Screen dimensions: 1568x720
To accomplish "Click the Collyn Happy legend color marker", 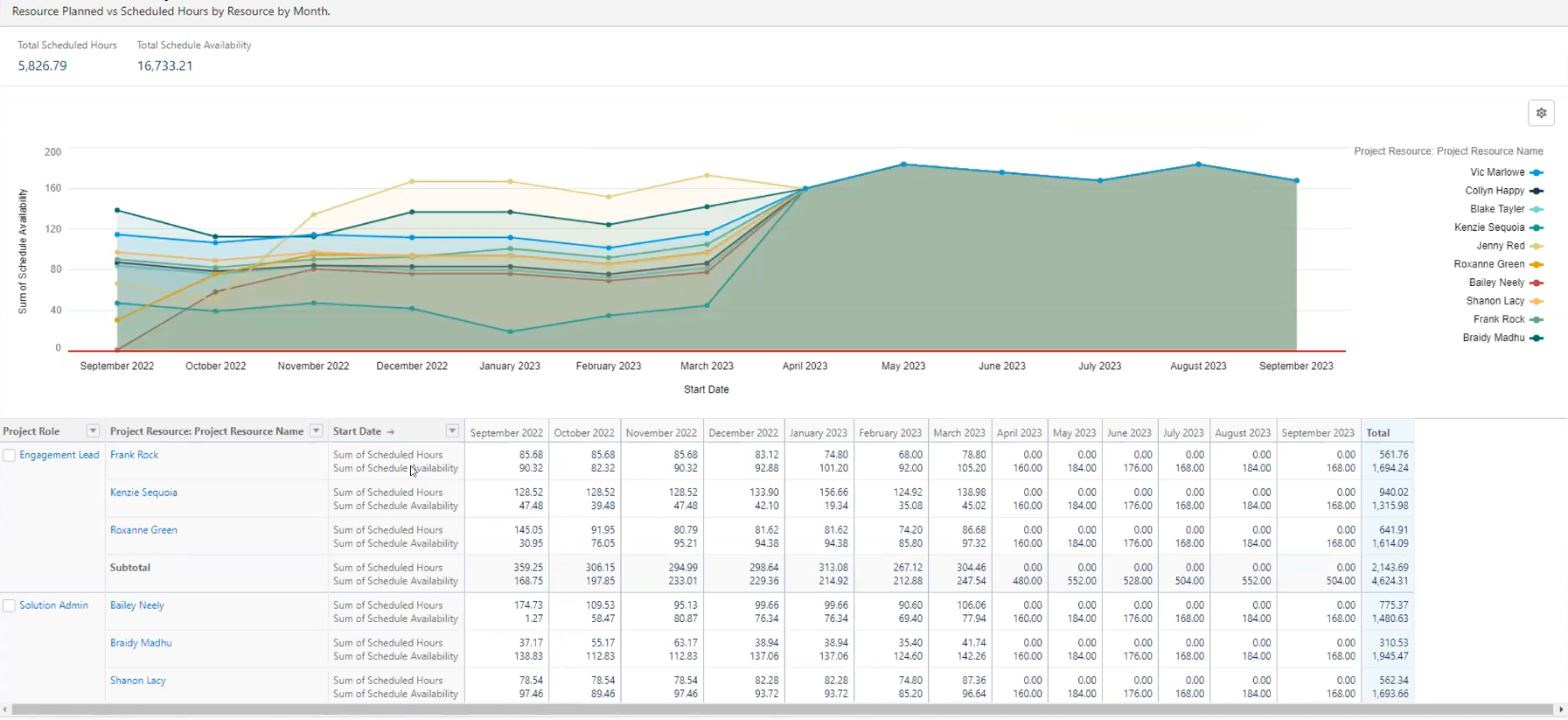I will point(1537,192).
